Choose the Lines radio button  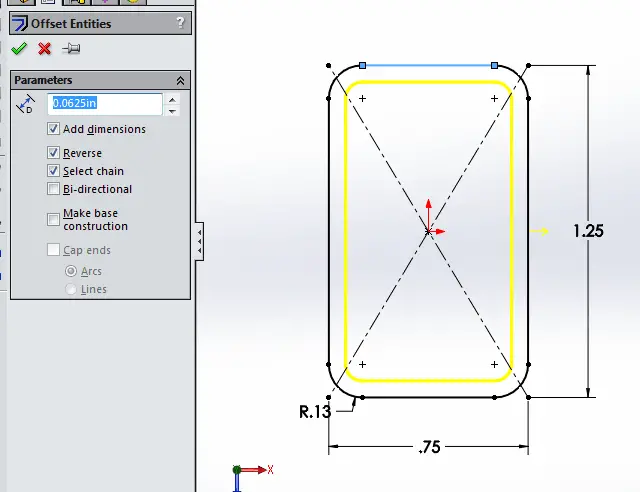tap(71, 289)
